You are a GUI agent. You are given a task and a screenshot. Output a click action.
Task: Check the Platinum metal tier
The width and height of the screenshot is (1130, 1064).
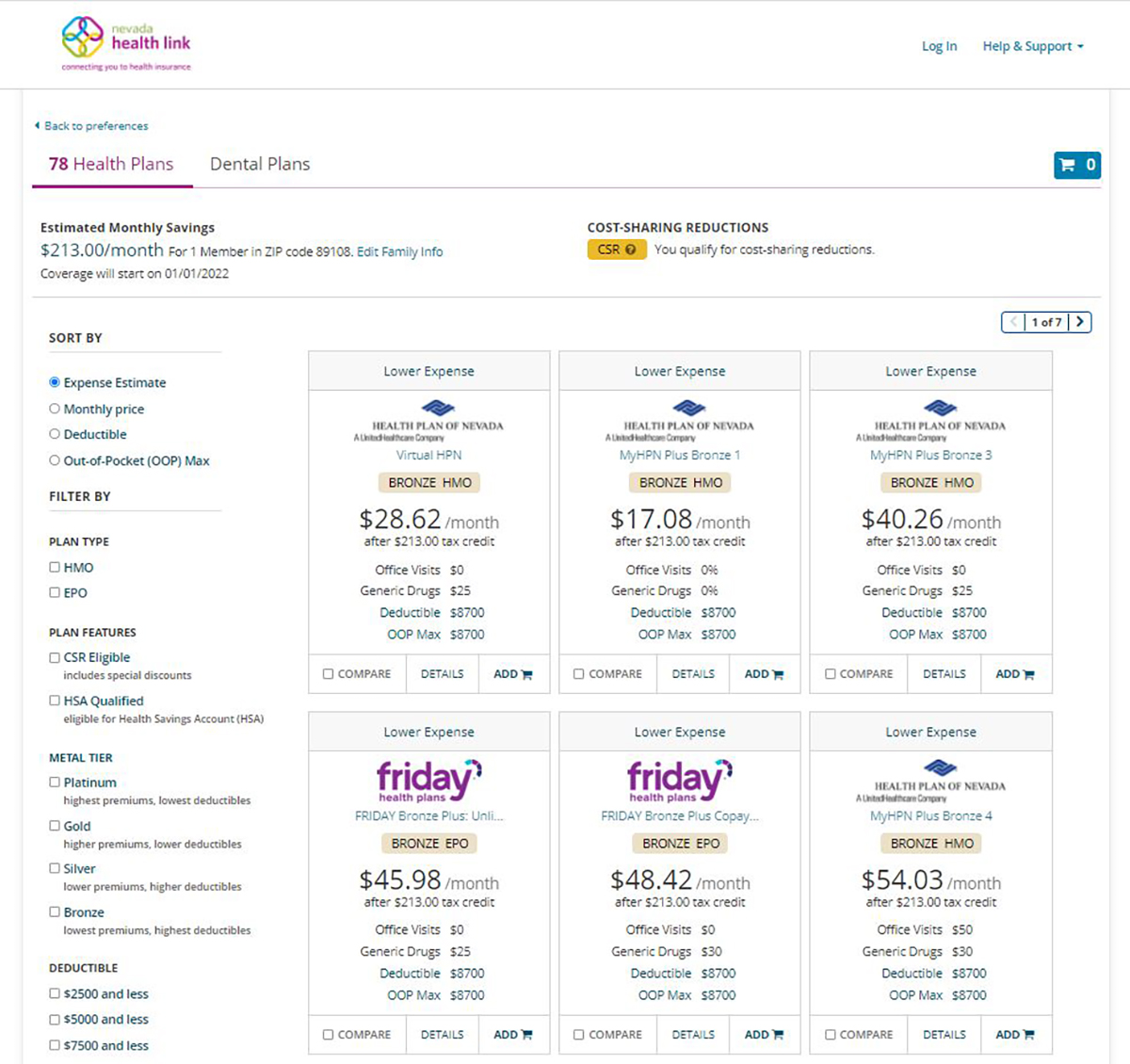pyautogui.click(x=55, y=782)
